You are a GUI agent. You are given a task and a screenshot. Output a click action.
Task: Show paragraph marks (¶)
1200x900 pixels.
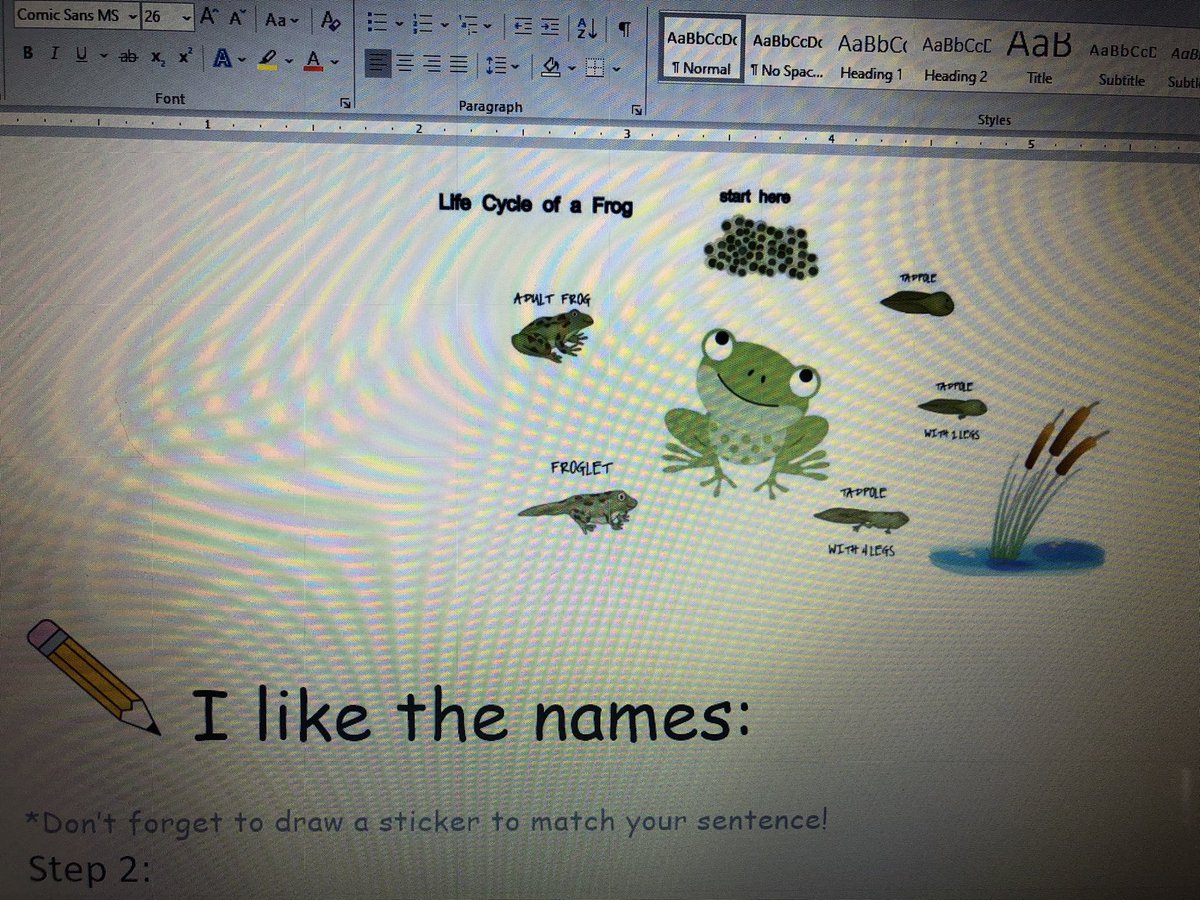point(624,30)
